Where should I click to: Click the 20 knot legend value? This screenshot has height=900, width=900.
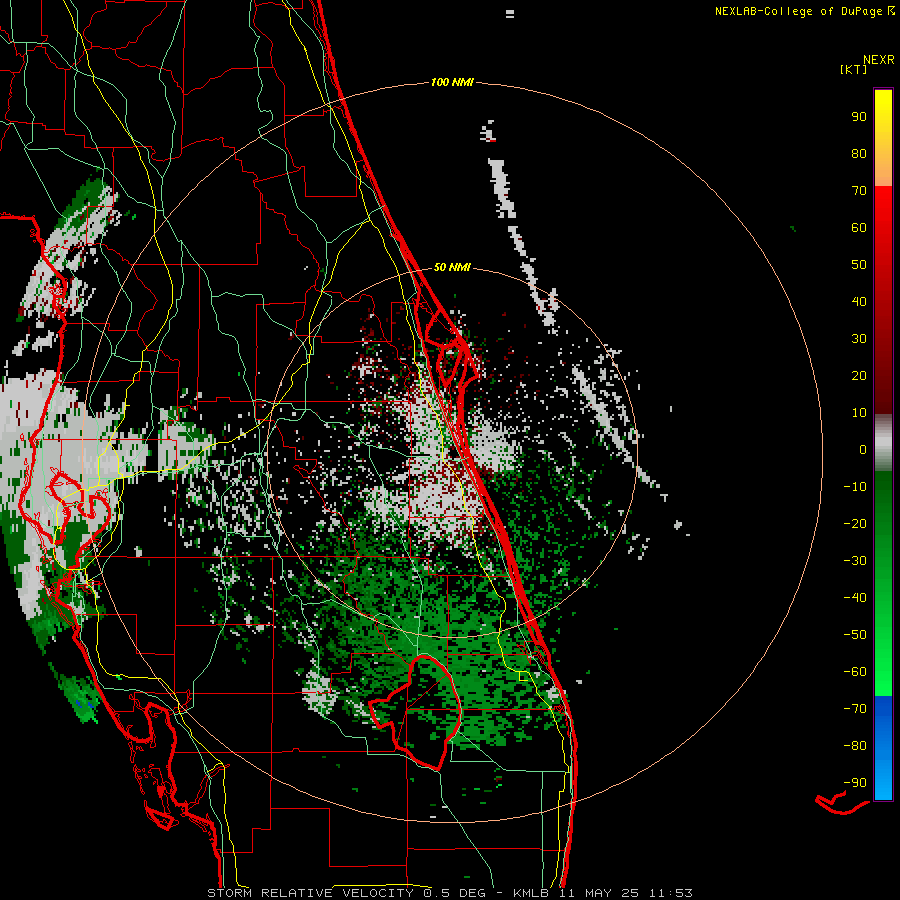click(859, 376)
